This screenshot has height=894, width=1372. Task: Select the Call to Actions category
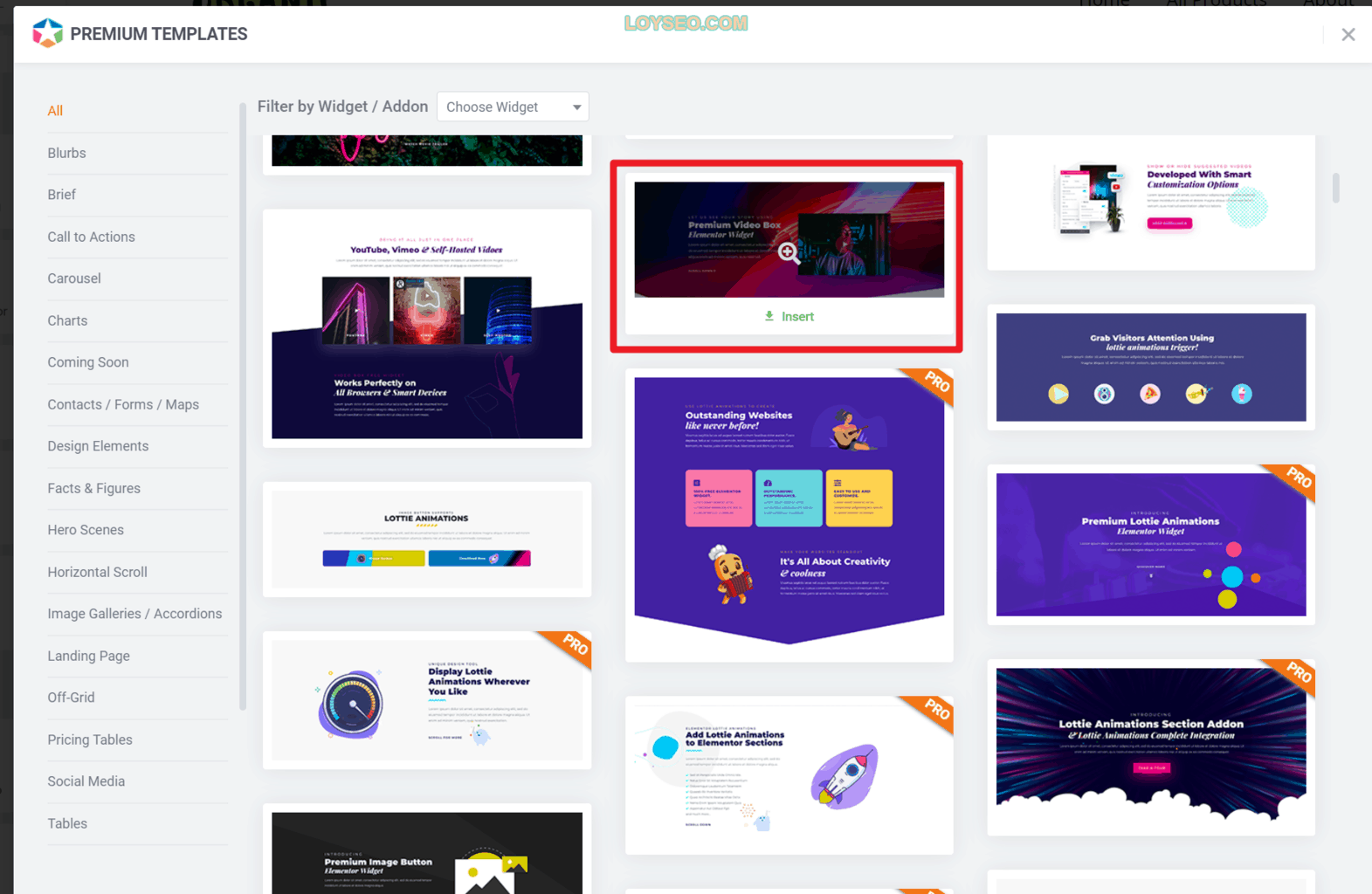91,237
